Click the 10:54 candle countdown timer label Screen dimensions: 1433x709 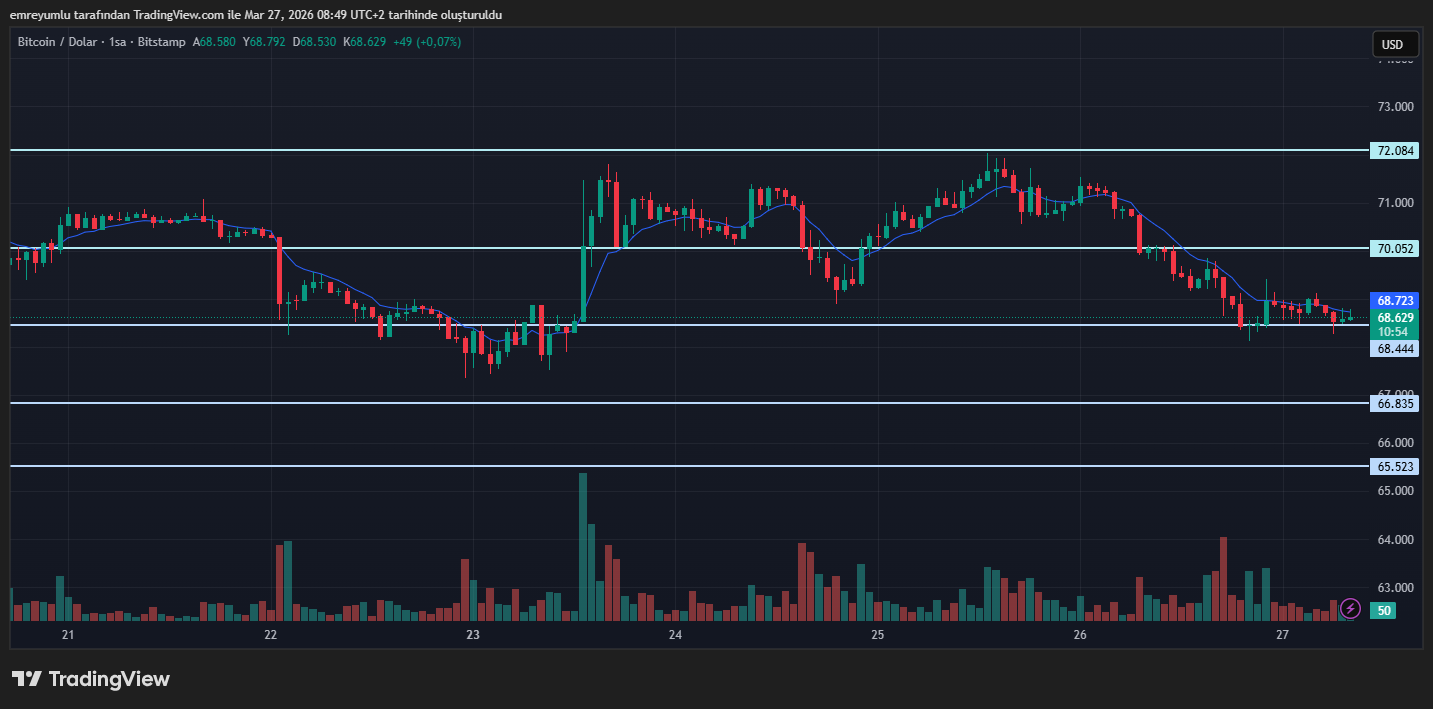click(x=1395, y=332)
